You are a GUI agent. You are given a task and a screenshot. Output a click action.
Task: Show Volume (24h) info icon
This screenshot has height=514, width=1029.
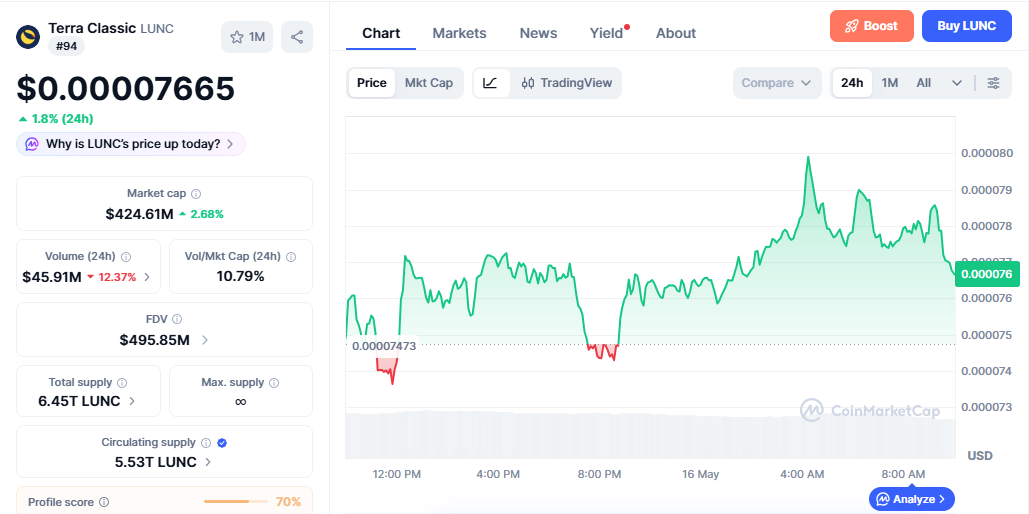point(126,257)
